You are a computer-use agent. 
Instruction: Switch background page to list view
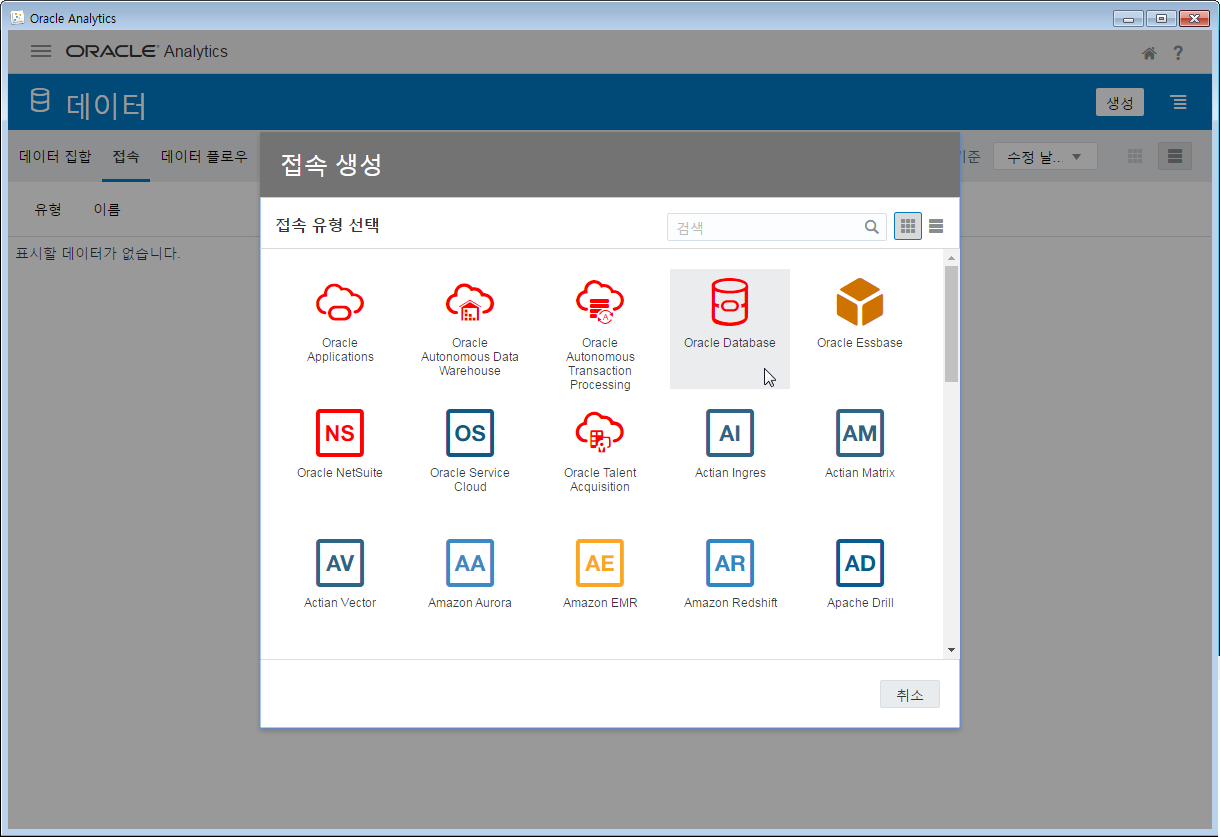click(x=1175, y=156)
